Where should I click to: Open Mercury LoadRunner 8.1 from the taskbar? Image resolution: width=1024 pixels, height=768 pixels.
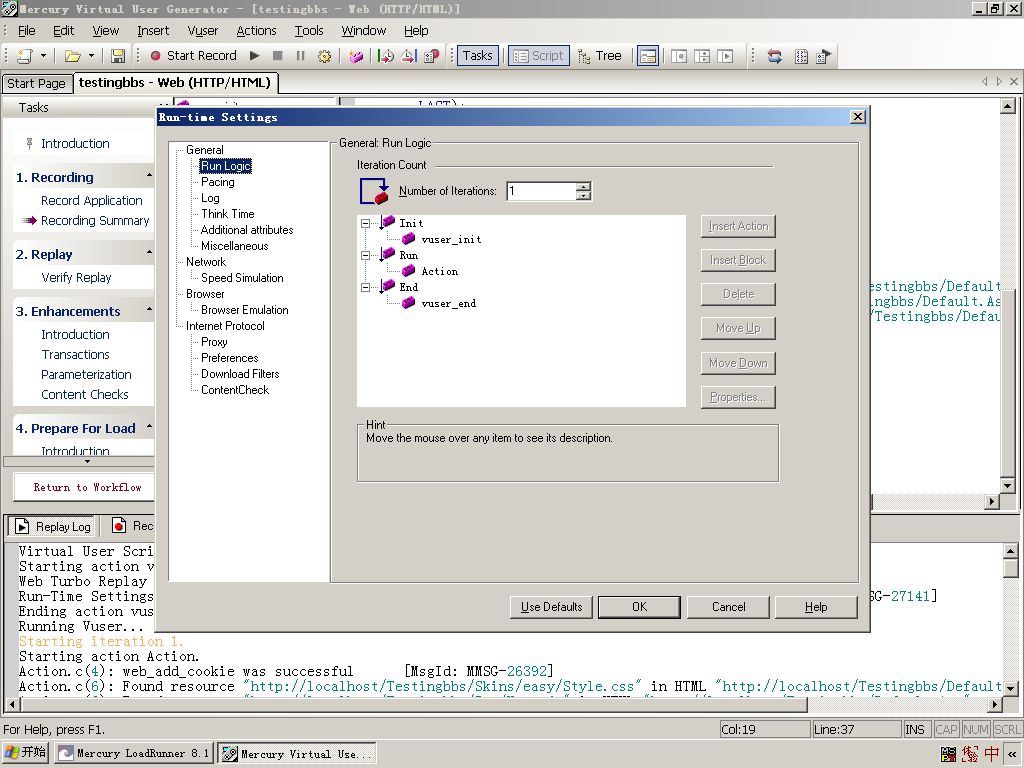[133, 753]
